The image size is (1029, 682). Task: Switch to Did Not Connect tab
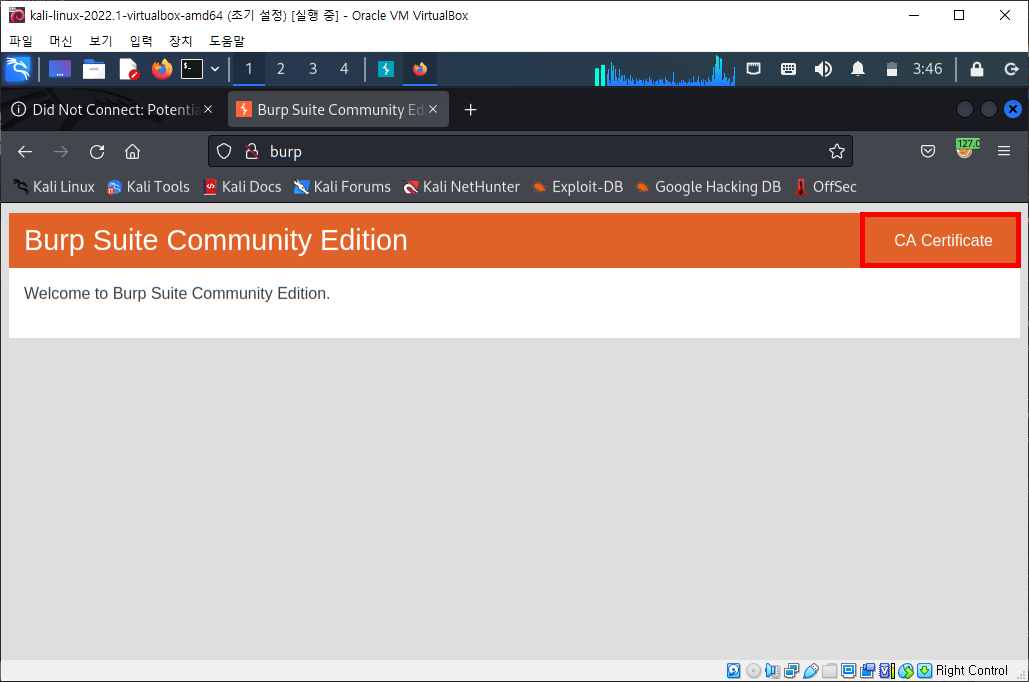112,110
